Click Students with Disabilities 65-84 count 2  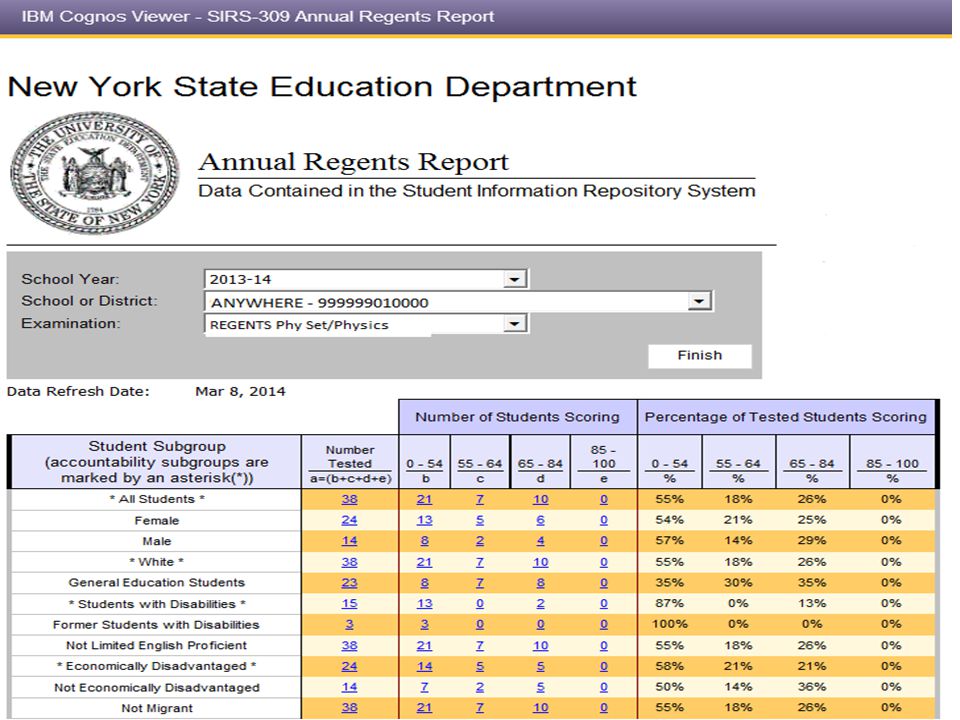point(541,604)
